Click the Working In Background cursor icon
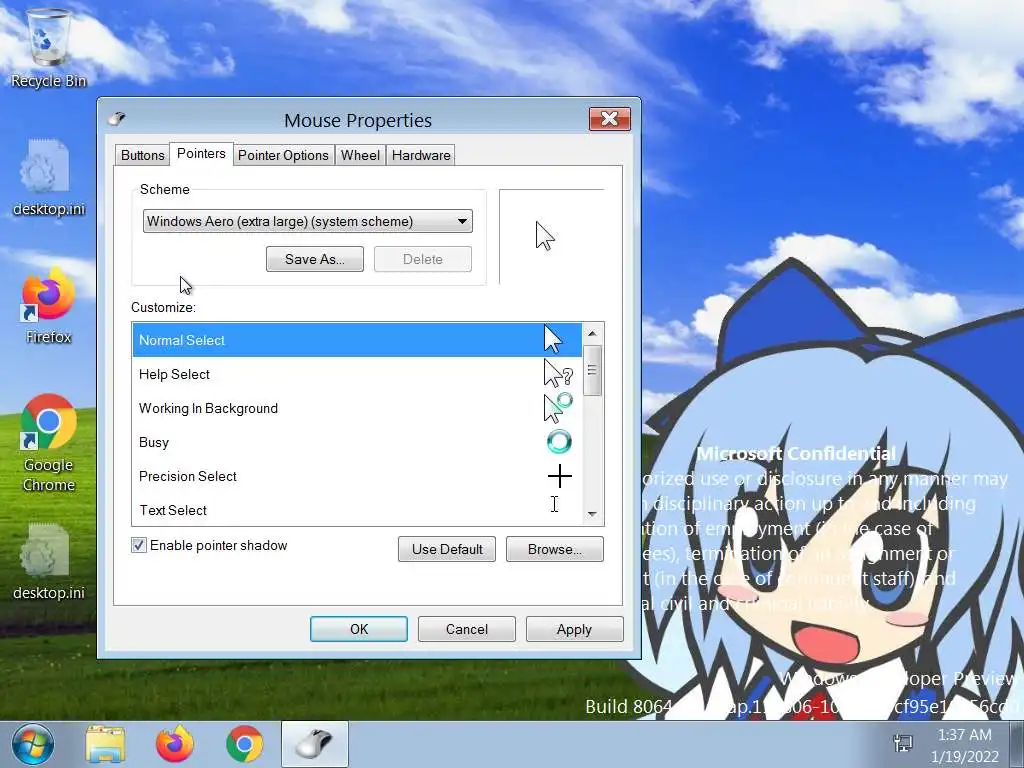This screenshot has width=1024, height=768. click(558, 408)
